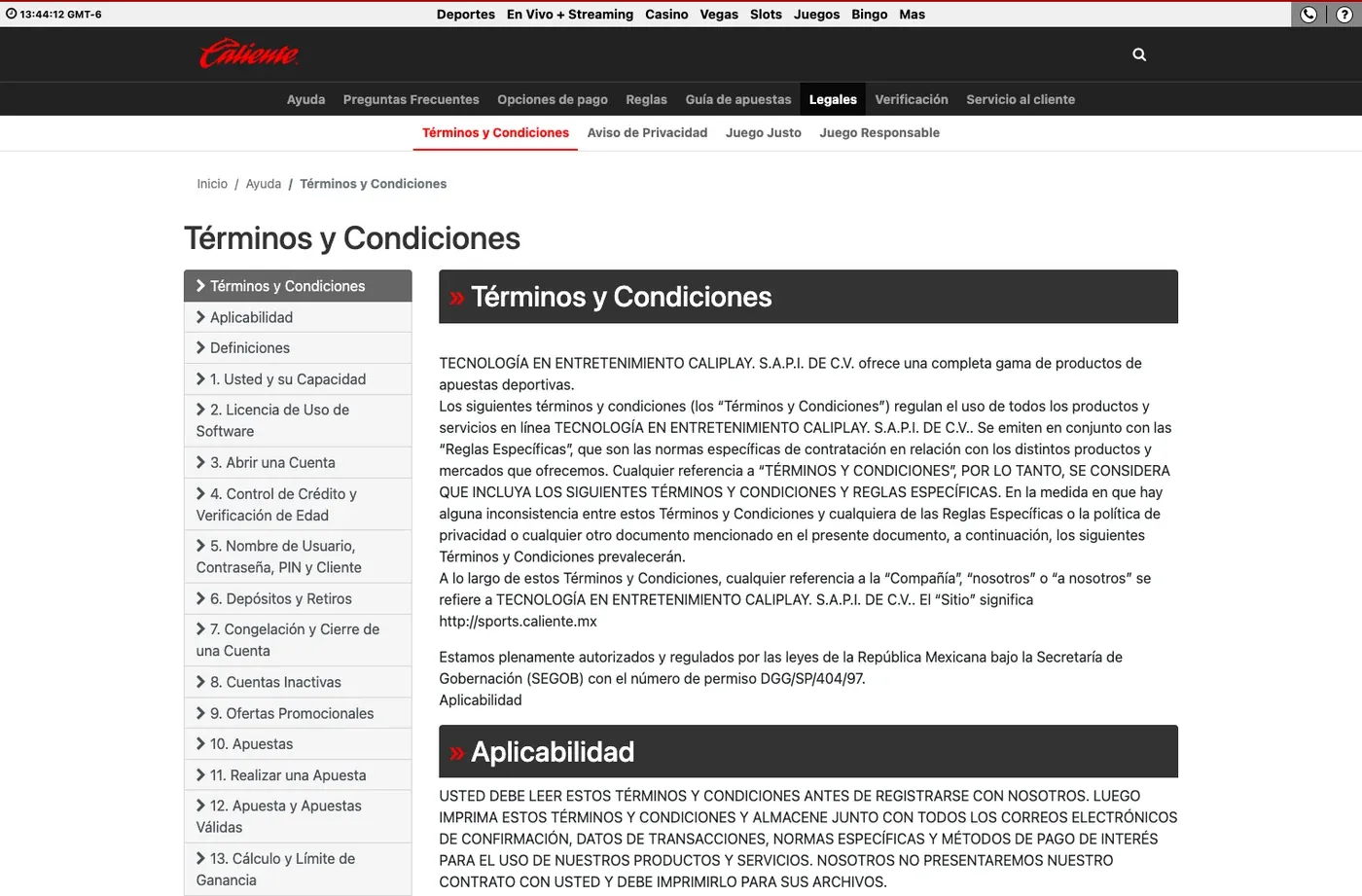Click the http://sports.caliente.mx URL text
The width and height of the screenshot is (1362, 896).
tap(518, 621)
